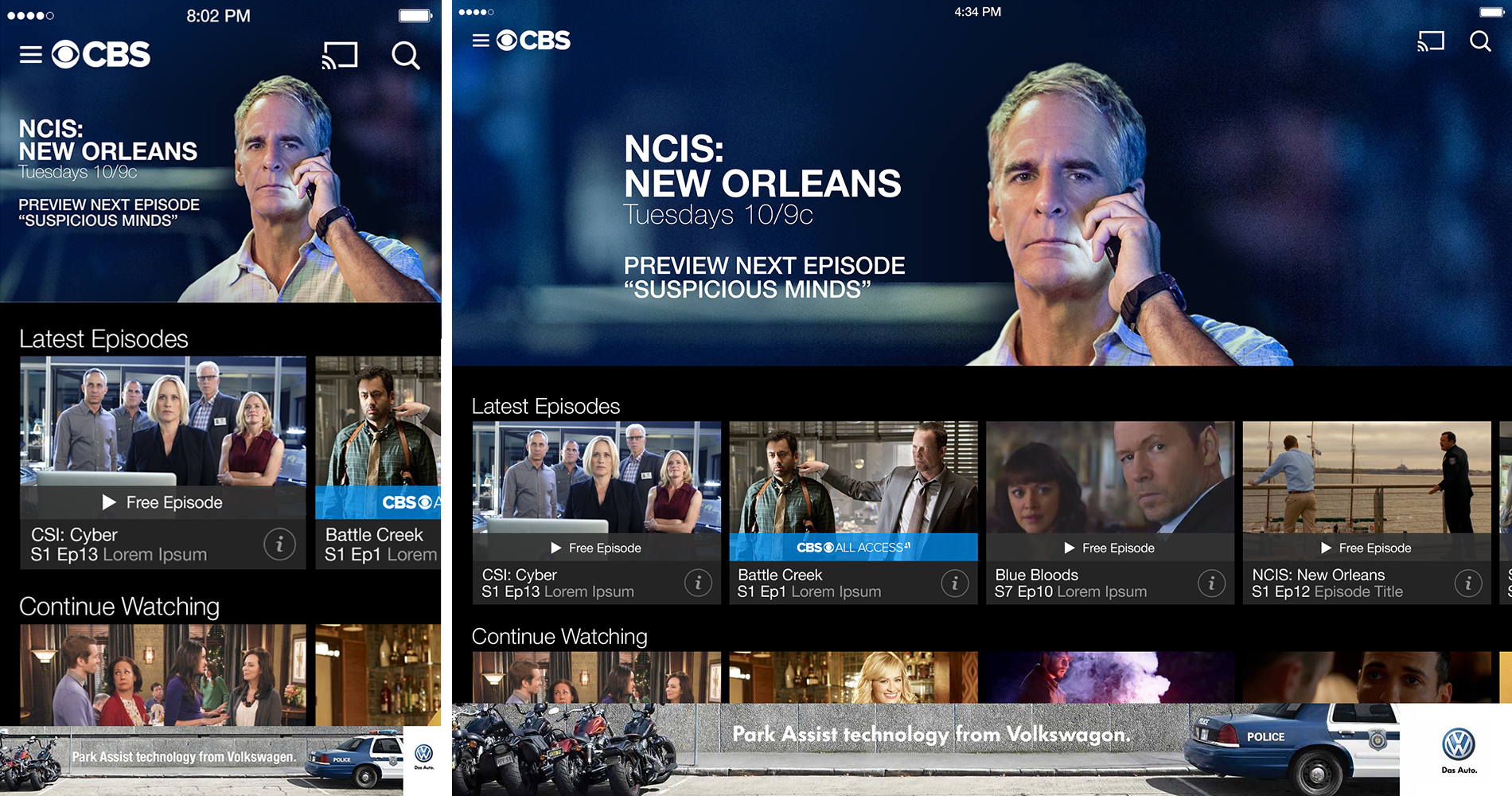Image resolution: width=1512 pixels, height=796 pixels.
Task: Tap the Cast icon in phone view
Action: (340, 56)
